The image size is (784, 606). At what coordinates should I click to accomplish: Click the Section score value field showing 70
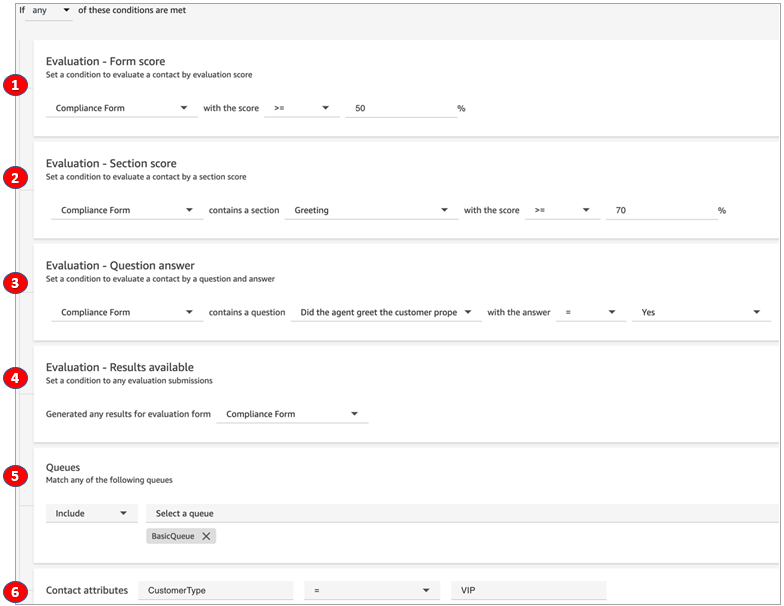click(x=660, y=211)
